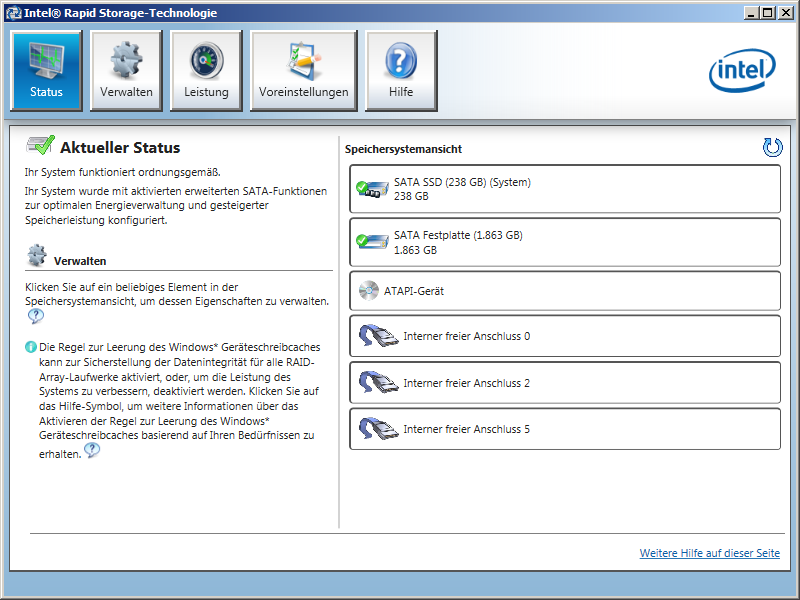Select 'SATA SSD (238 GB) (System)' text
800x600 pixels.
click(462, 182)
